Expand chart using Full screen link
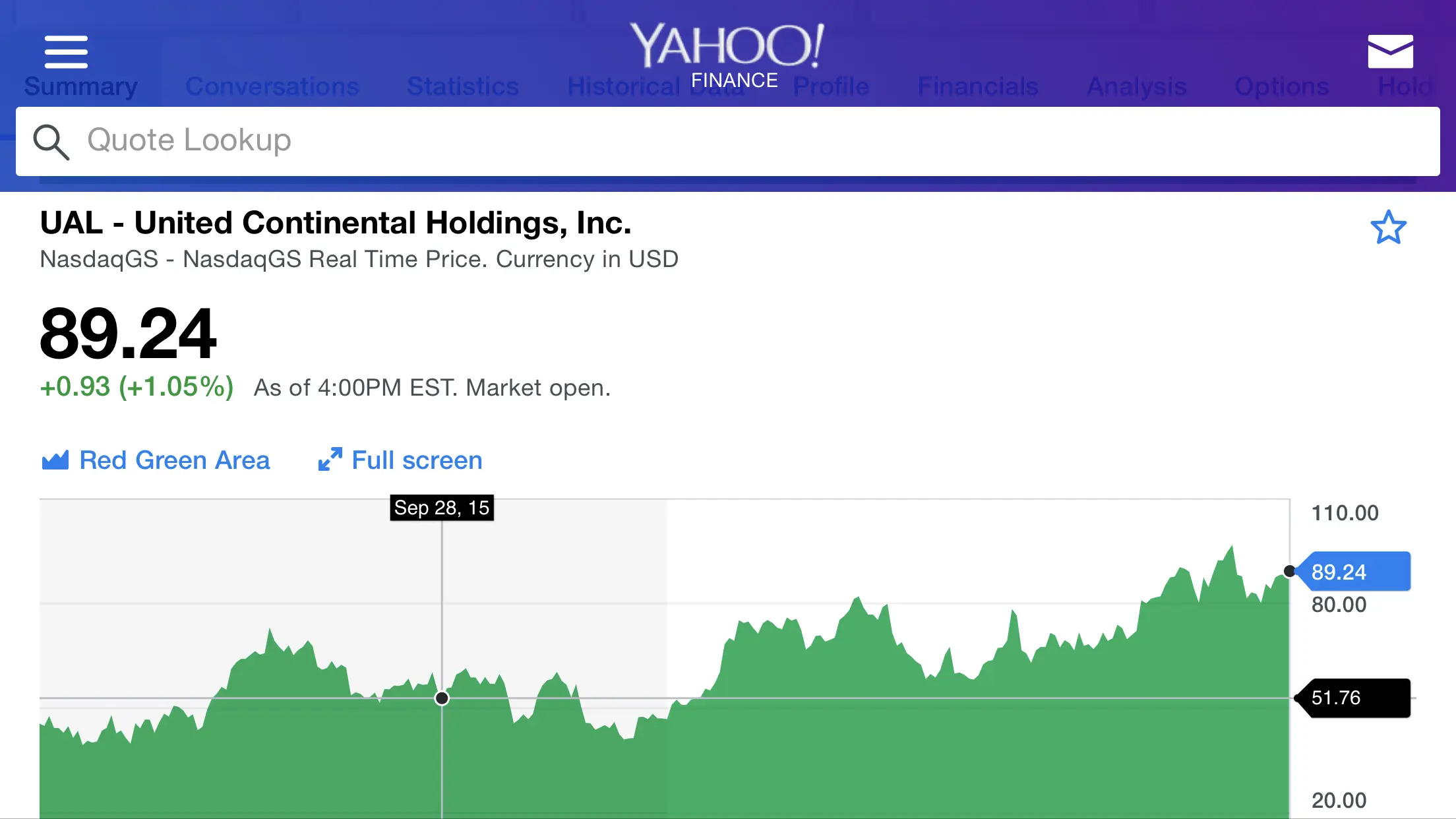This screenshot has width=1456, height=819. (x=417, y=460)
